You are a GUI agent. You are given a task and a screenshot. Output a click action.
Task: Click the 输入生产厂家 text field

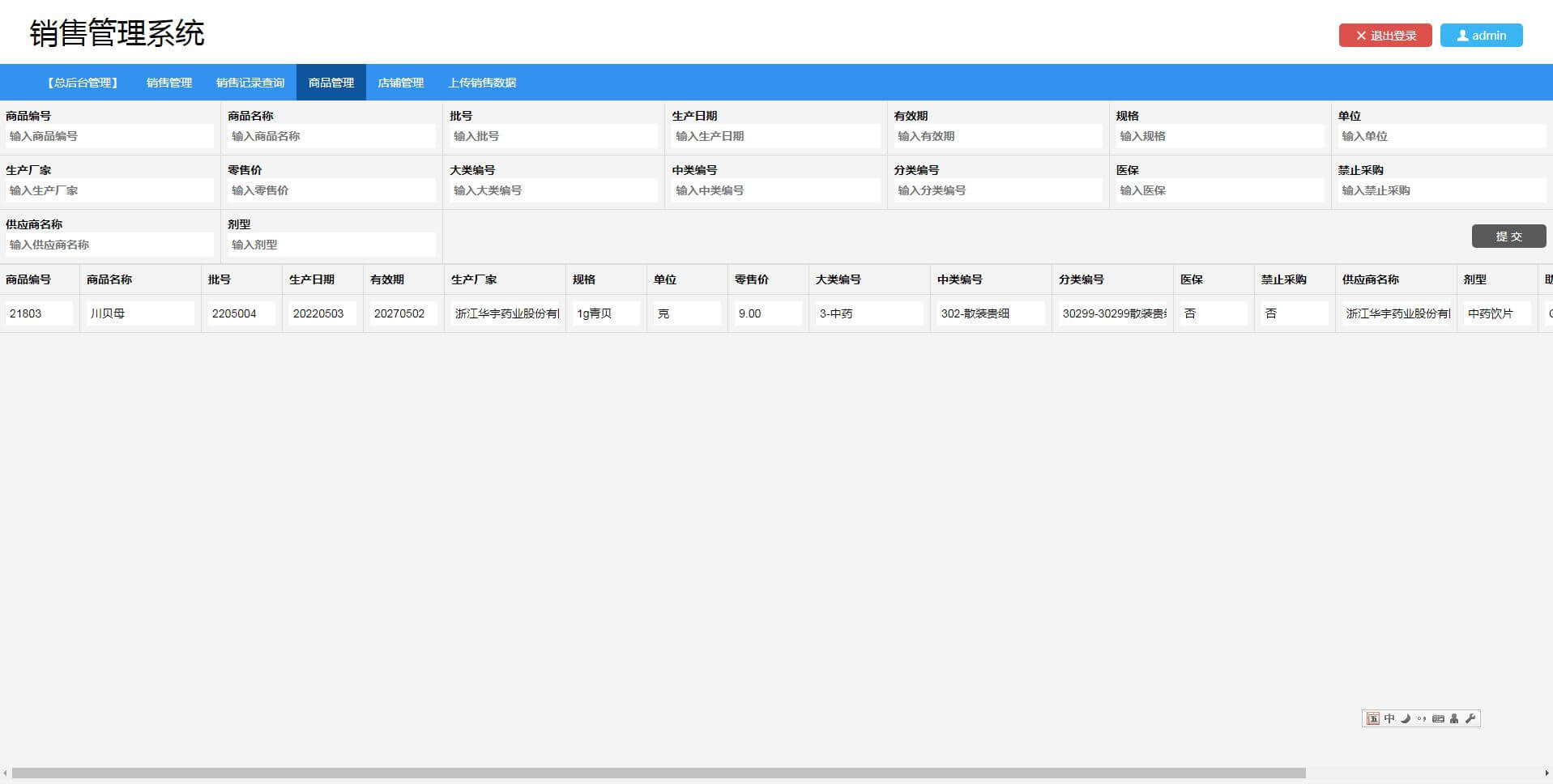click(109, 190)
